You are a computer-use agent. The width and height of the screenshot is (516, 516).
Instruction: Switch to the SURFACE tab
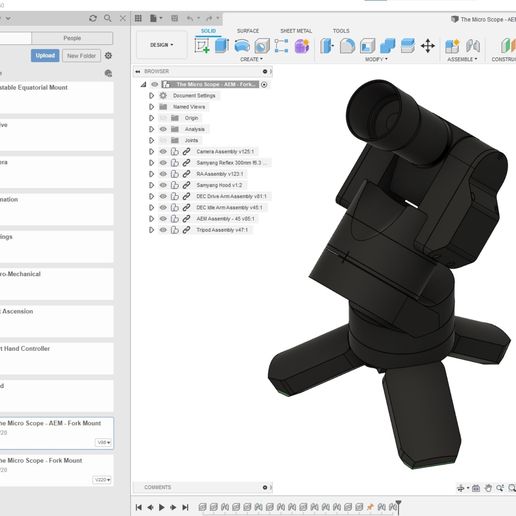click(248, 31)
